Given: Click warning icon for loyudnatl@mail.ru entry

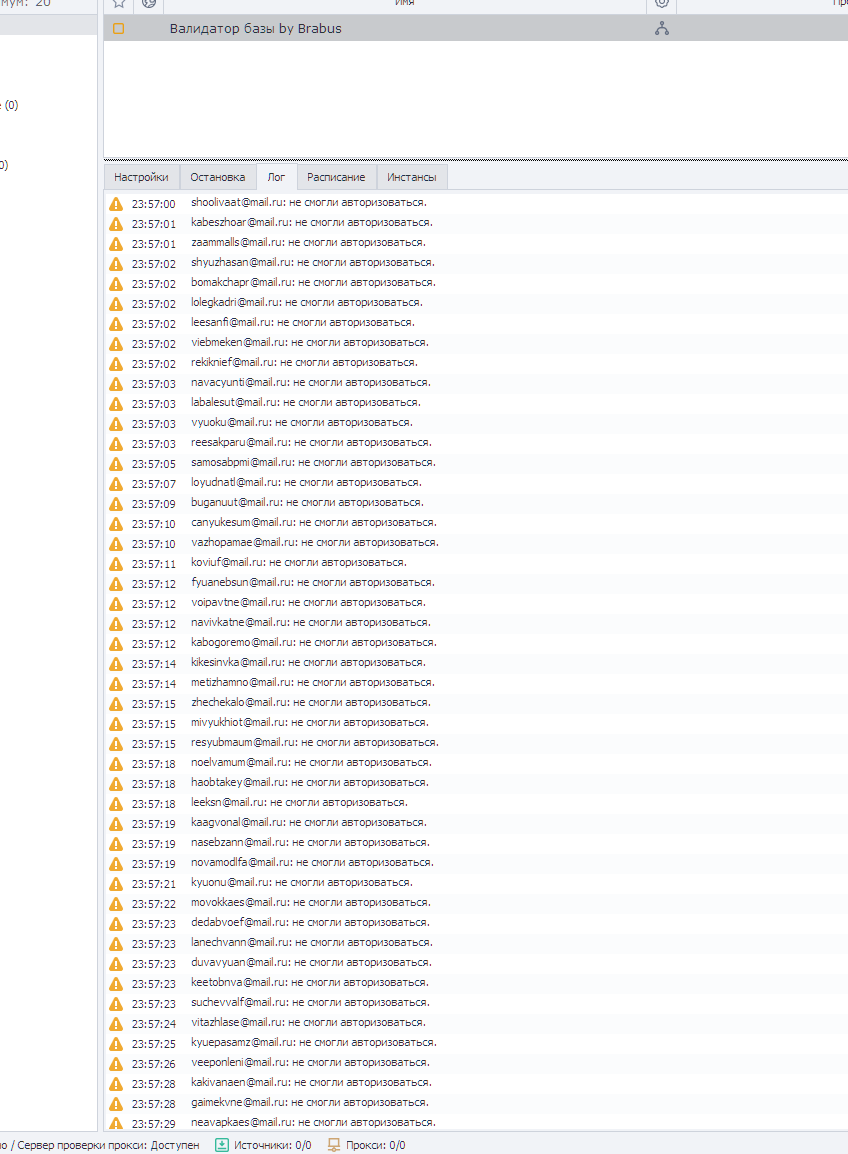Looking at the screenshot, I should click(x=116, y=484).
